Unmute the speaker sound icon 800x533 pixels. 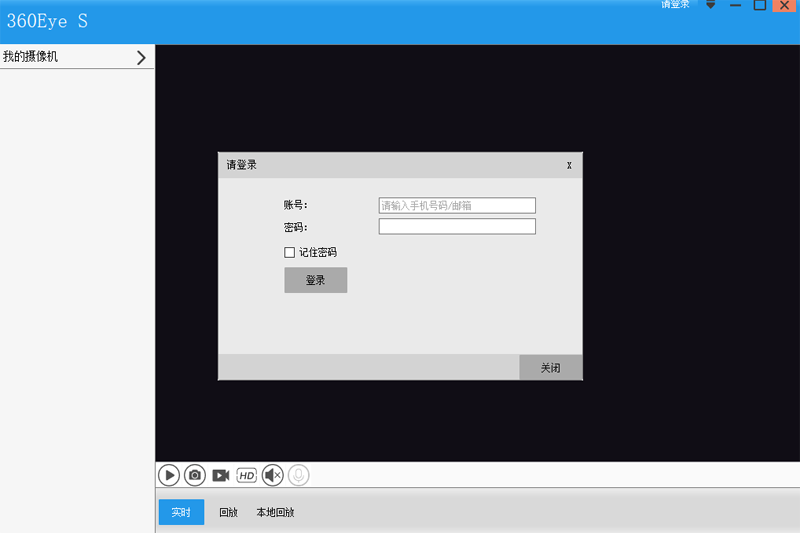coord(273,475)
